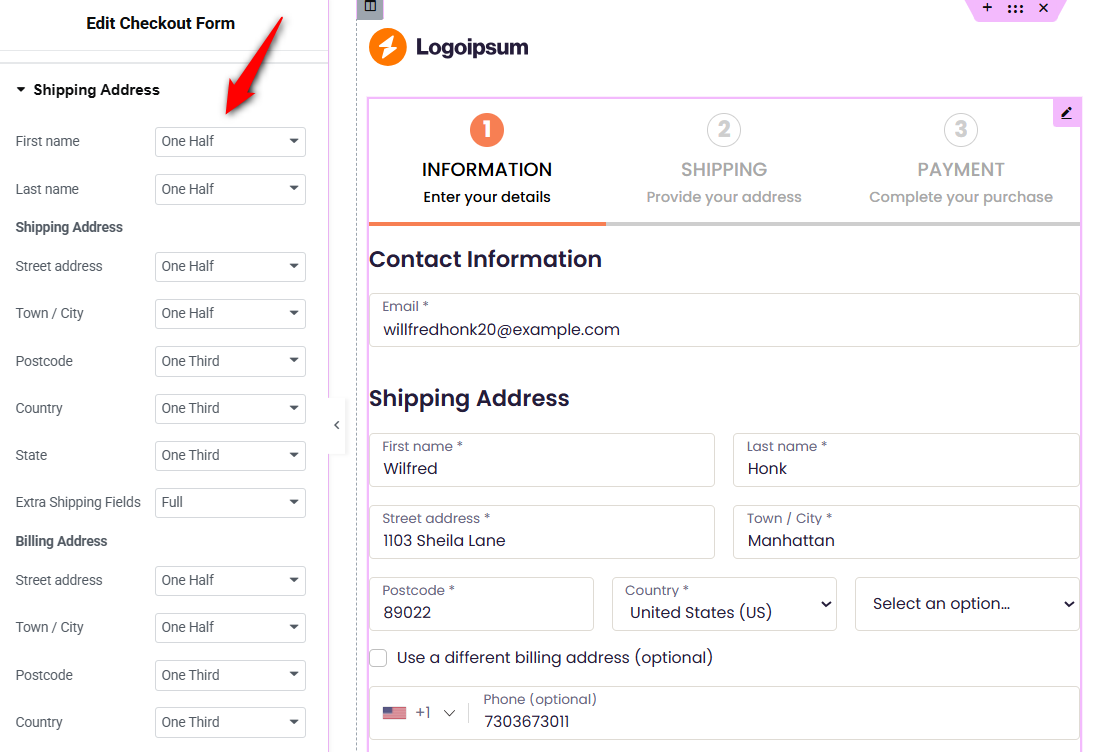The height and width of the screenshot is (752, 1101).
Task: Open the US flag phone country selector
Action: tap(418, 713)
